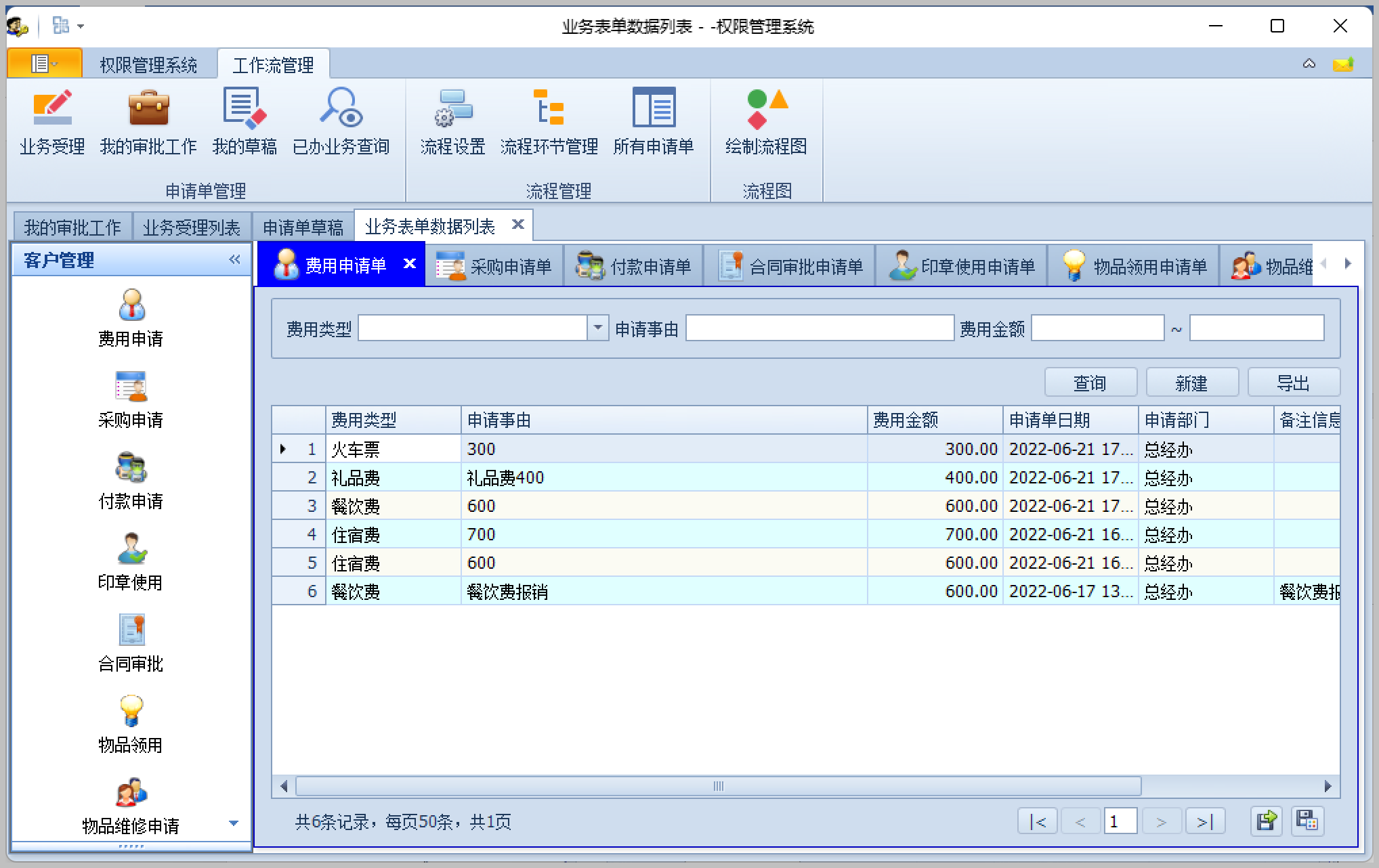Switch to 采购申请单 document tab

coord(494,266)
